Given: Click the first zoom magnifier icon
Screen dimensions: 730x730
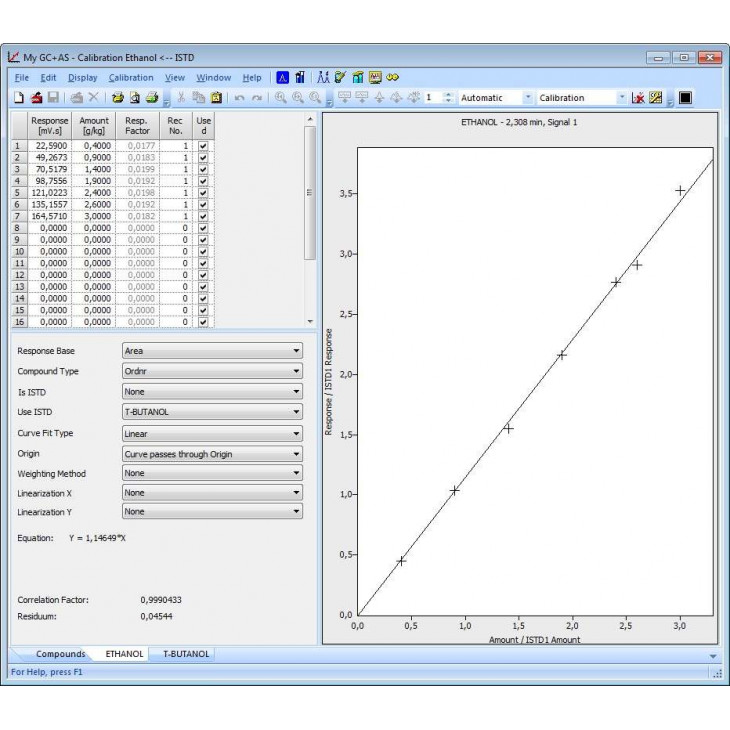Looking at the screenshot, I should pyautogui.click(x=282, y=98).
